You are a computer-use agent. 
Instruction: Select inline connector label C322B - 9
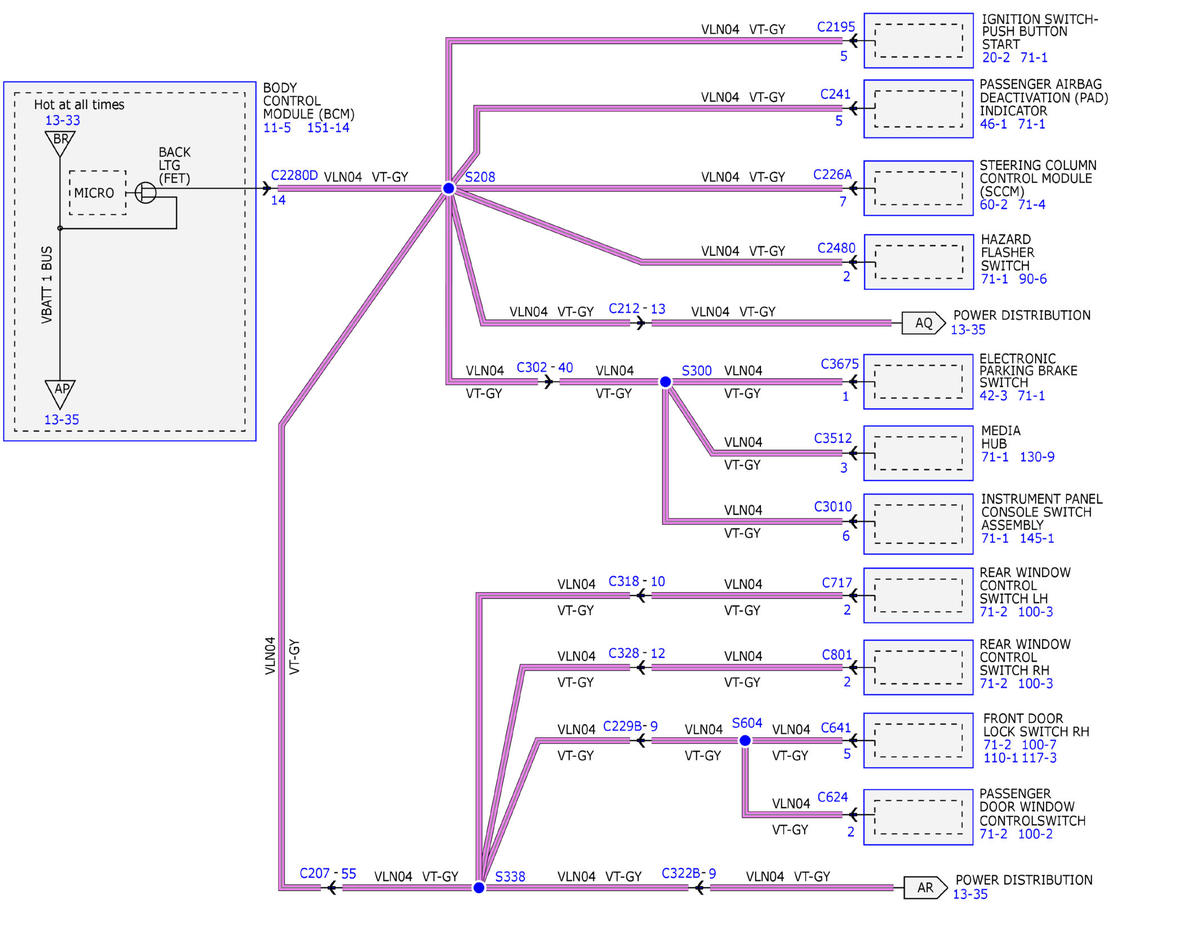689,874
